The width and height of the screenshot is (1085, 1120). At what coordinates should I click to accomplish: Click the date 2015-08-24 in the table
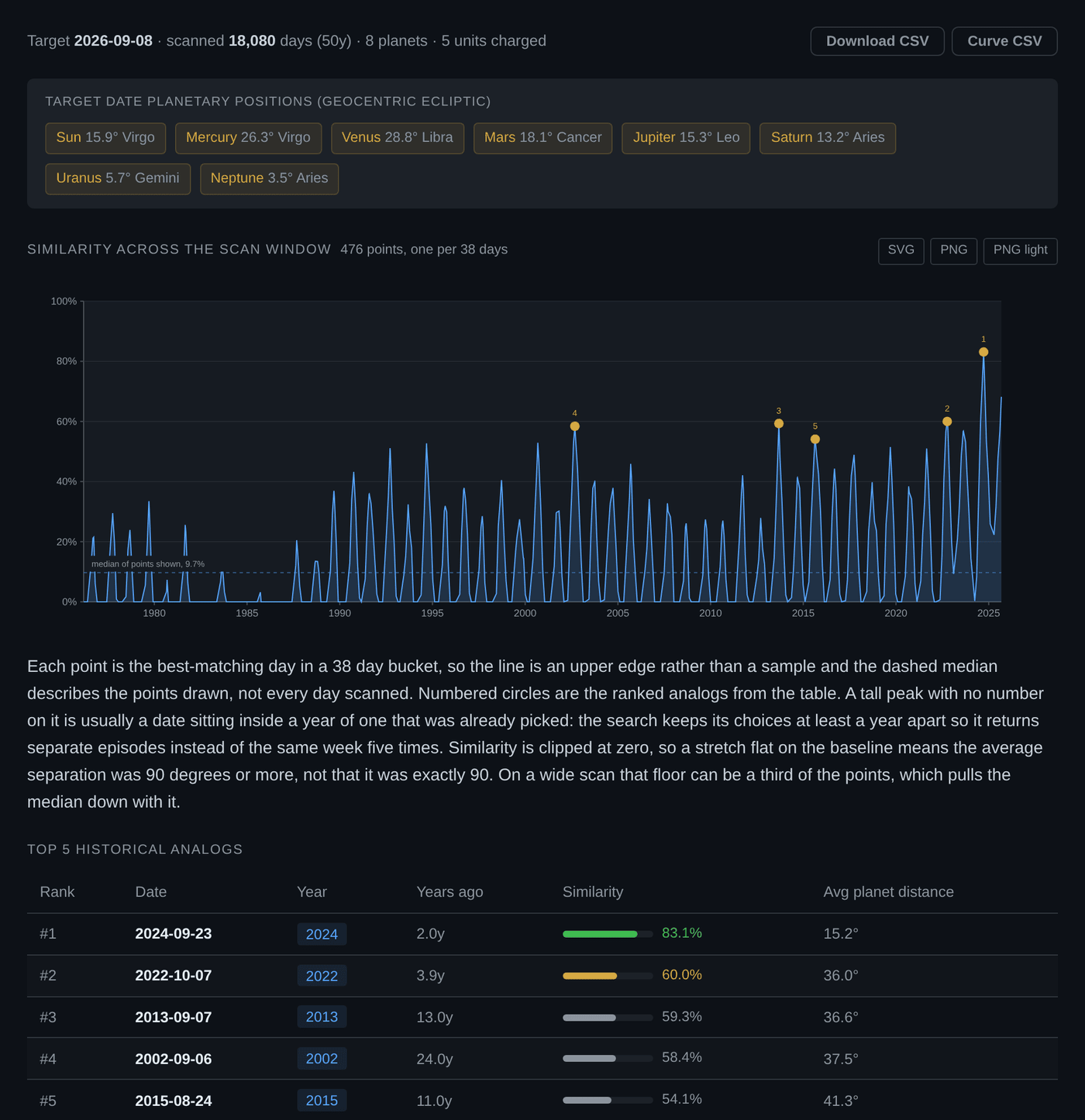coord(174,1101)
